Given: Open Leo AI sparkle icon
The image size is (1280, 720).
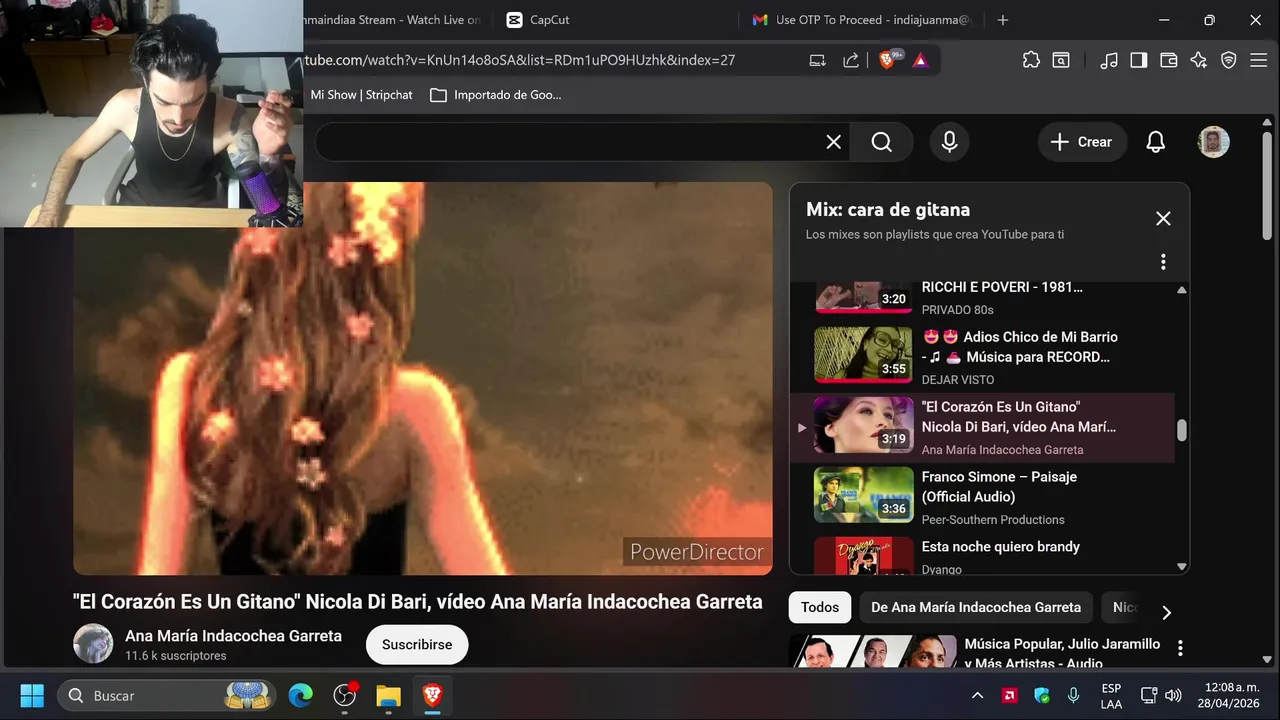Looking at the screenshot, I should click(x=1198, y=60).
